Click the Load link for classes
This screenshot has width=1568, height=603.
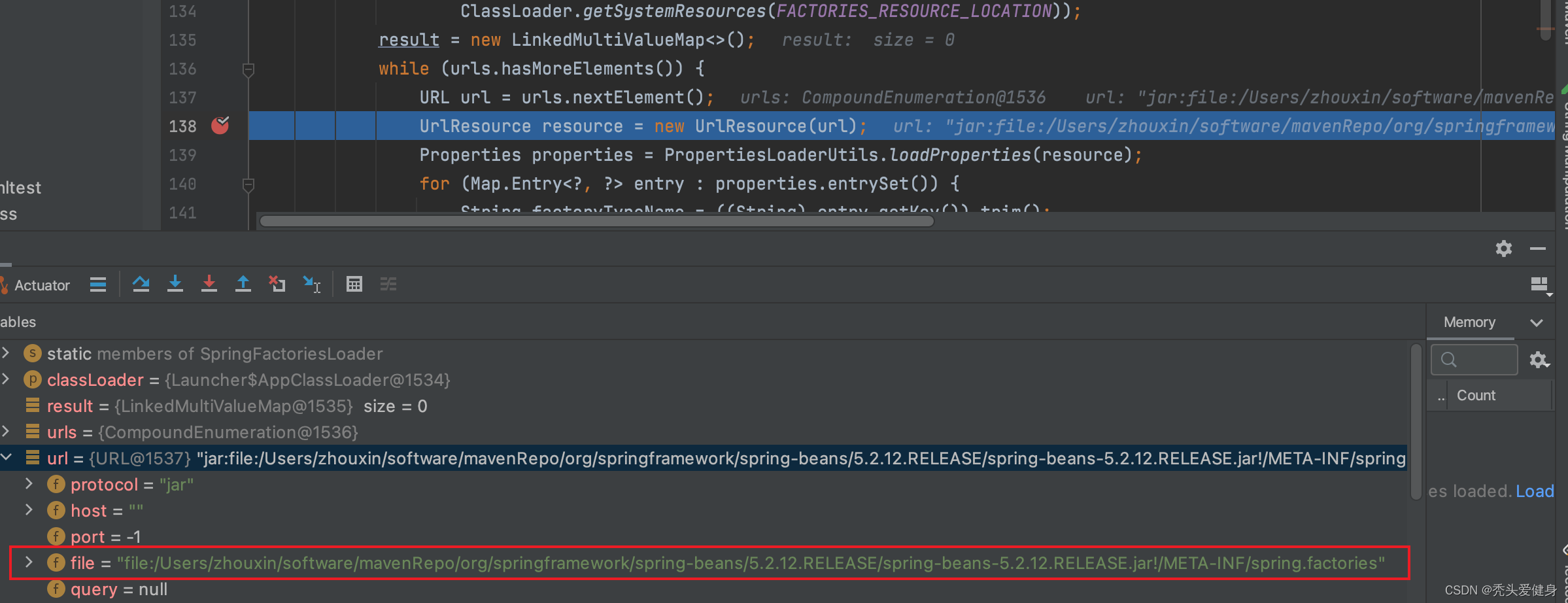click(1534, 491)
